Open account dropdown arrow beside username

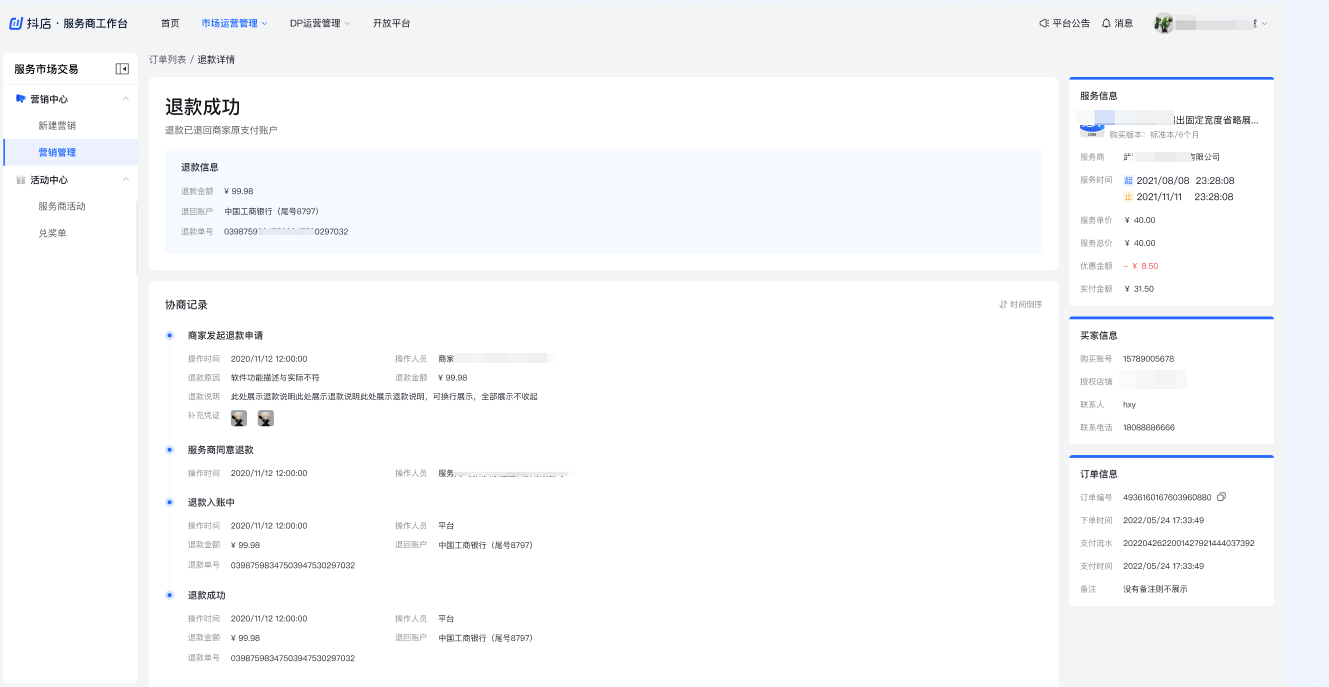click(1264, 23)
